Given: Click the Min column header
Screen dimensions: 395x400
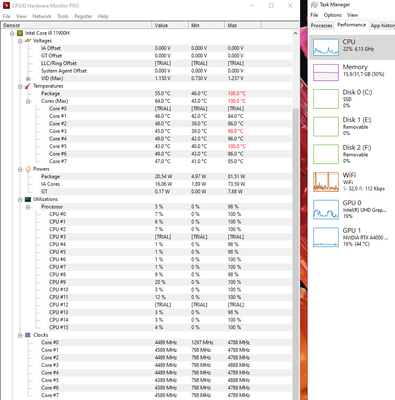Looking at the screenshot, I should point(207,25).
